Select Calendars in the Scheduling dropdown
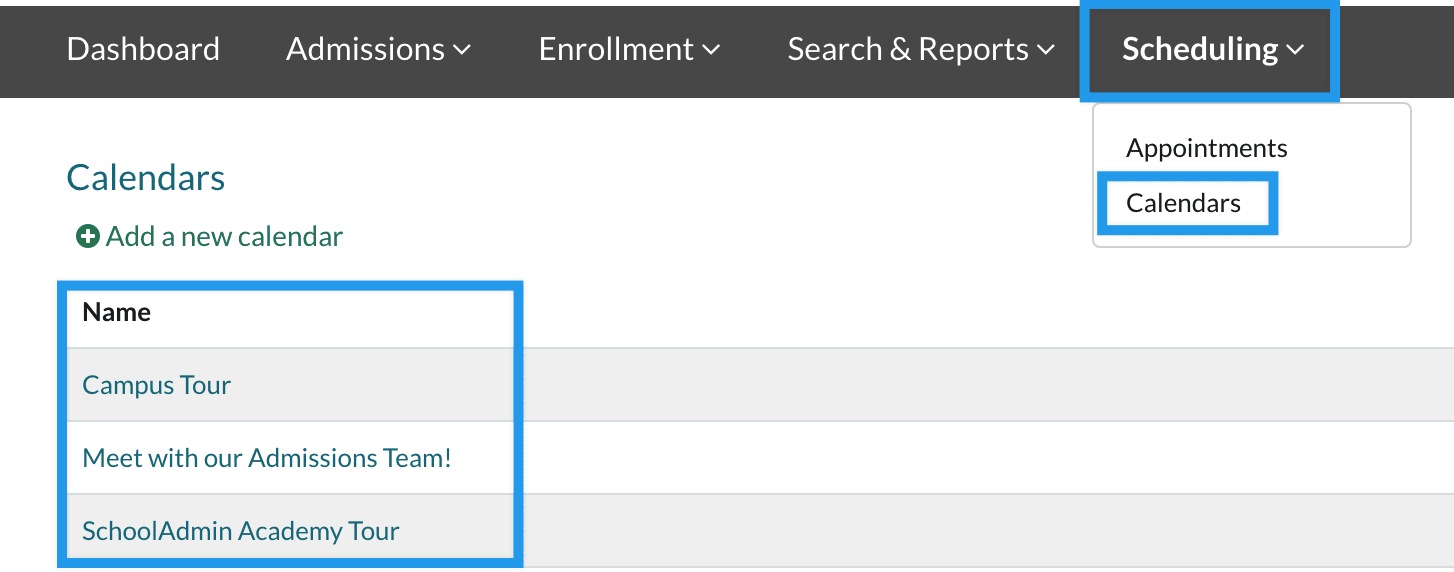The image size is (1454, 572). [x=1183, y=203]
